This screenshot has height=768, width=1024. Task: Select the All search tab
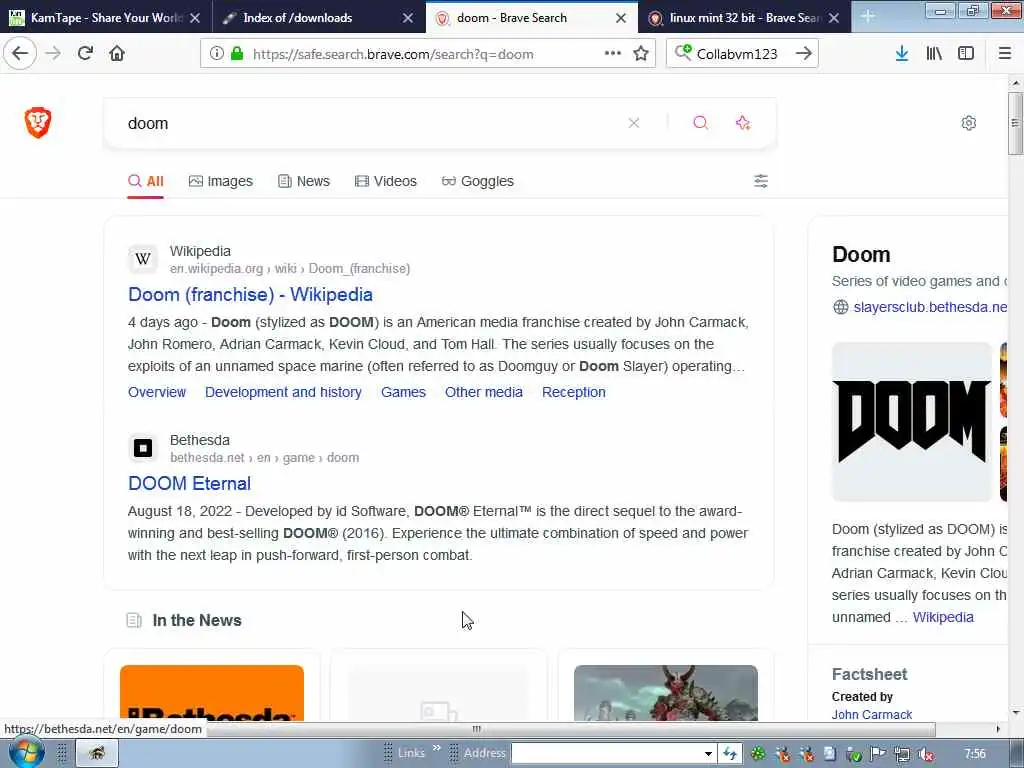tap(146, 181)
